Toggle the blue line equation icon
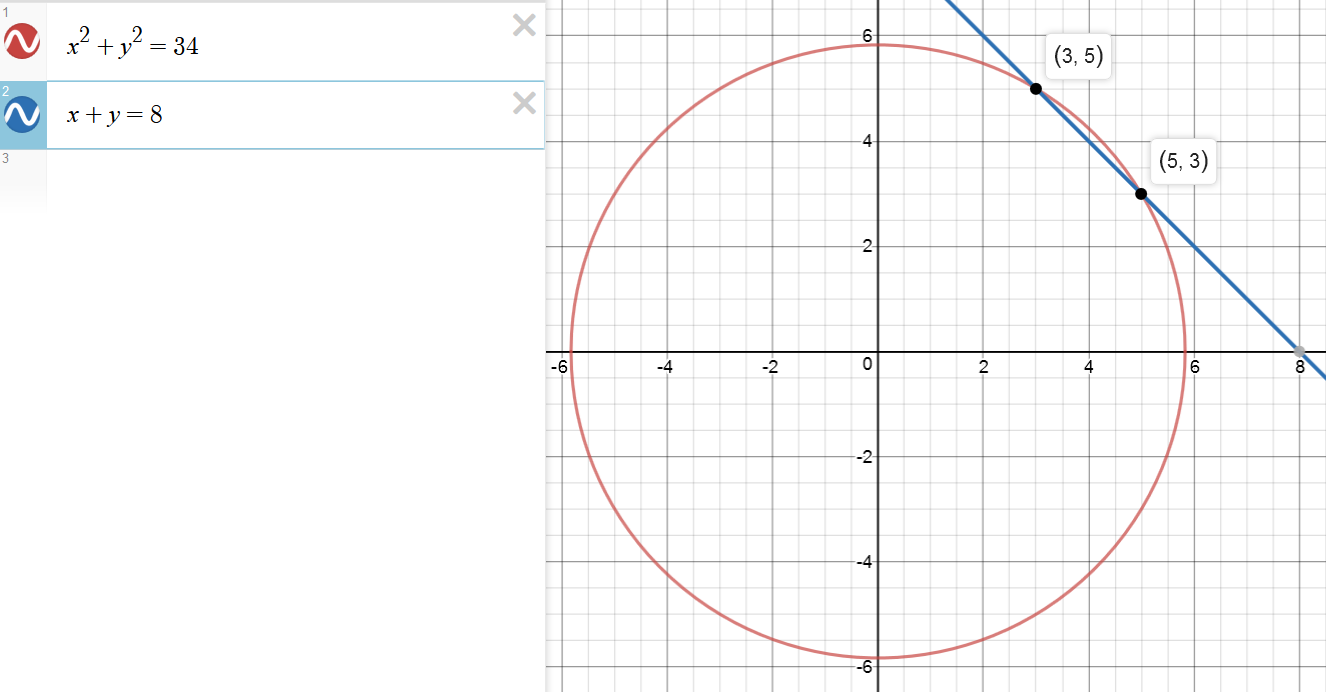Image resolution: width=1326 pixels, height=692 pixels. [x=22, y=115]
